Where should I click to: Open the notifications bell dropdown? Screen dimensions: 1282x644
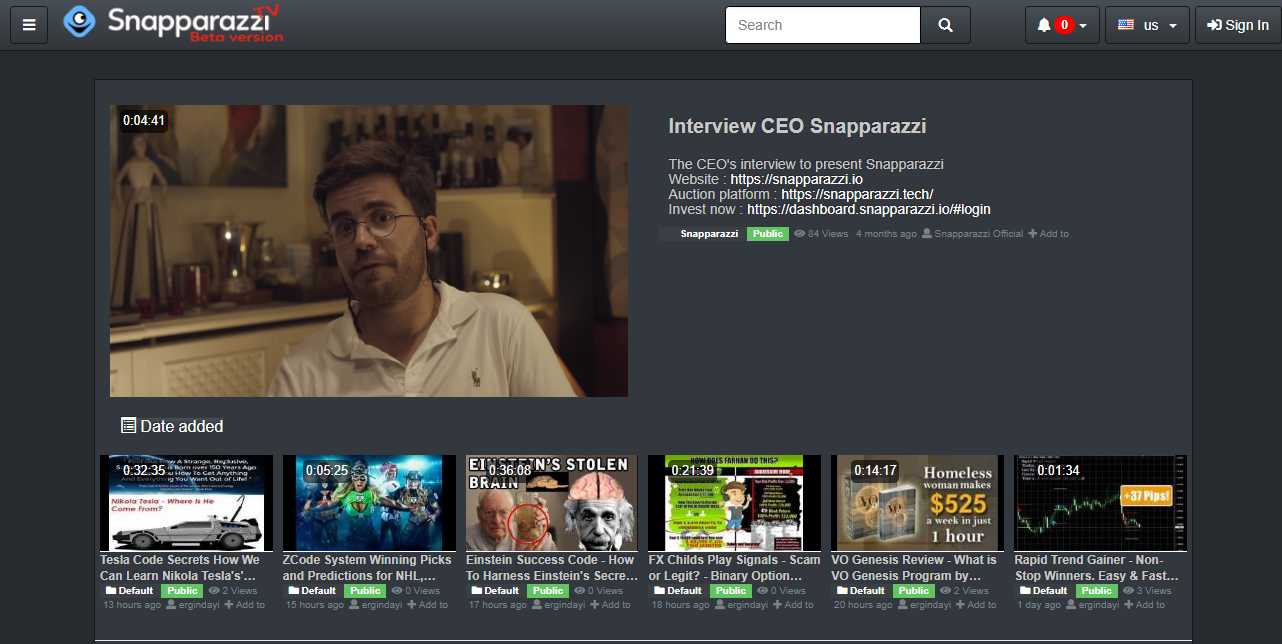(1061, 25)
